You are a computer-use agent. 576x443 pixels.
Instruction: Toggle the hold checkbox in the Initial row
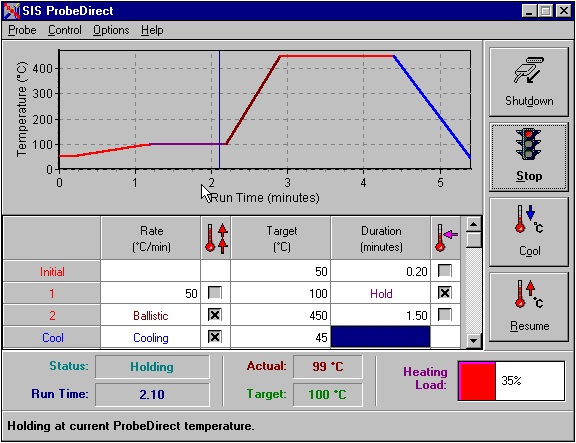(x=445, y=271)
